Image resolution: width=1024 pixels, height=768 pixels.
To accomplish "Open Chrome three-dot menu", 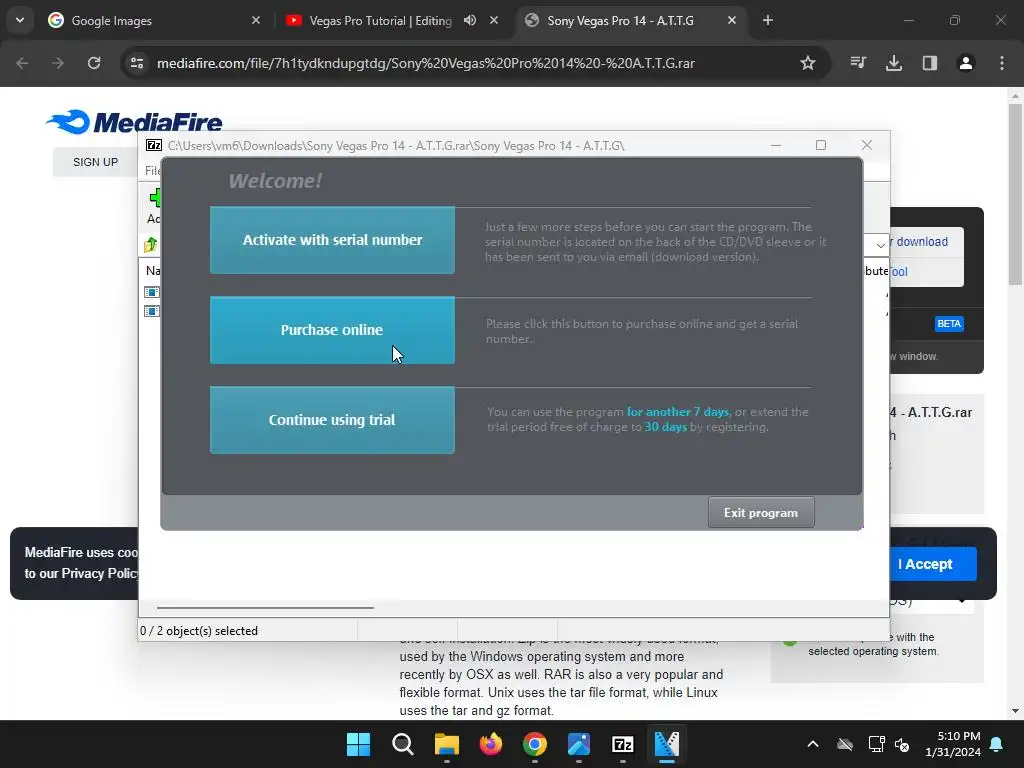I will point(1002,63).
